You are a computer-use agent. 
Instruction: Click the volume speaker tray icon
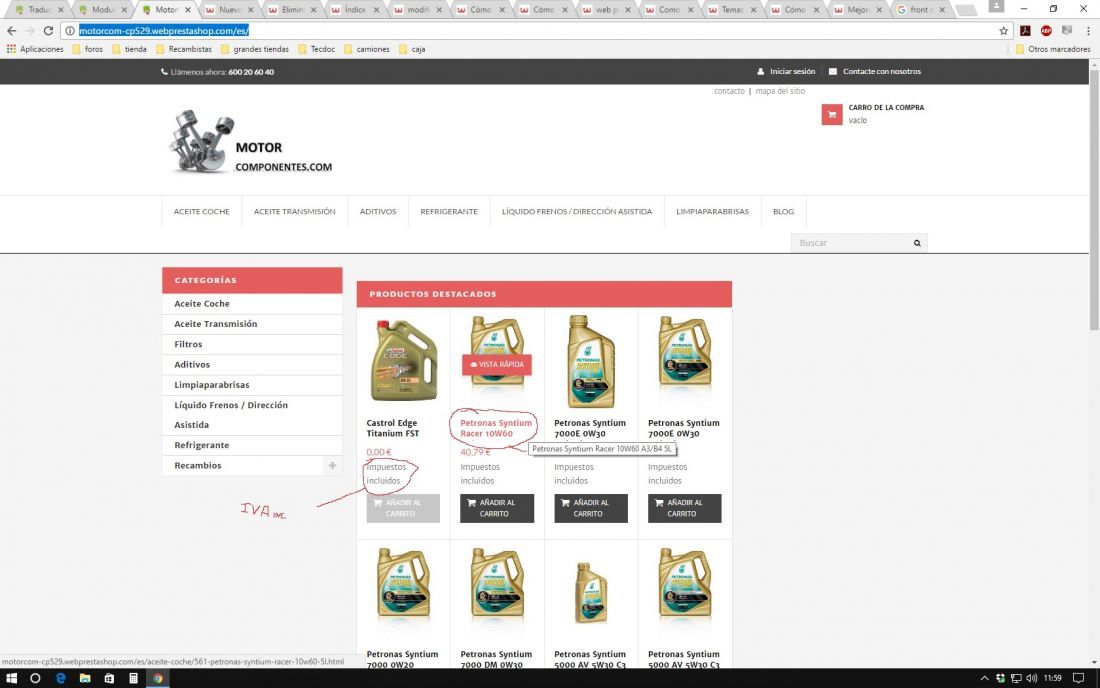(1031, 678)
